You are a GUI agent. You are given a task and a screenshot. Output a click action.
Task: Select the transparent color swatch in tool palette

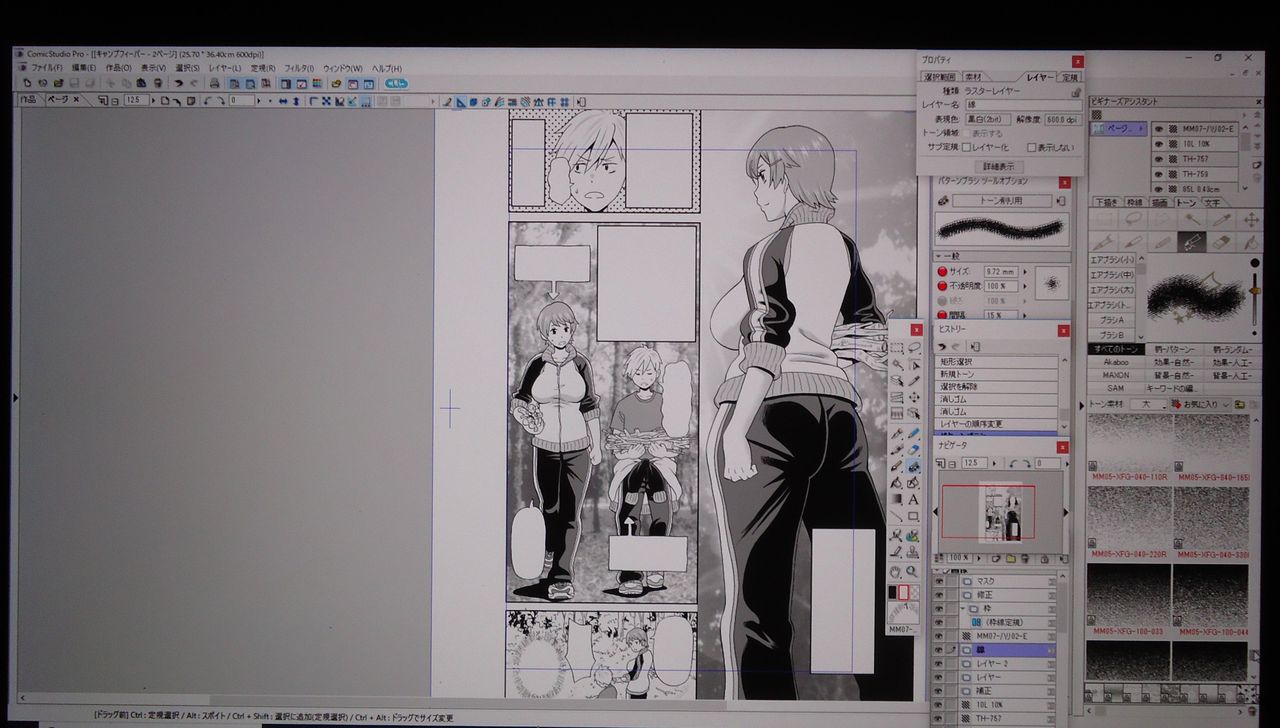[x=914, y=592]
